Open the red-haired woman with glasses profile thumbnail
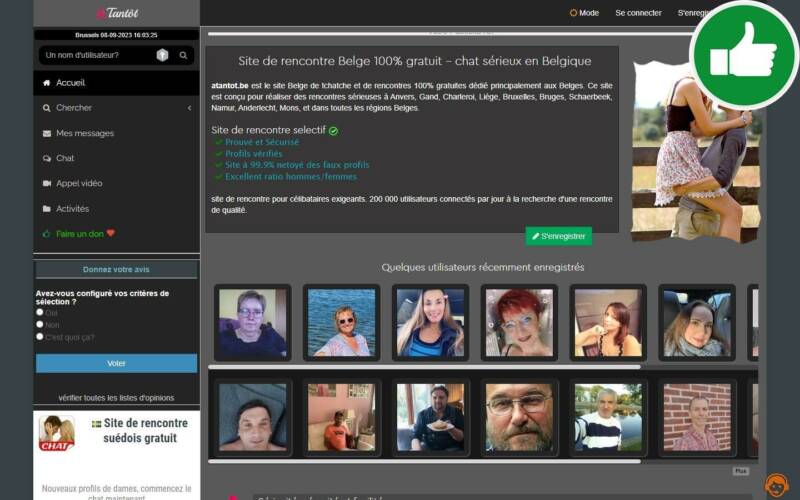Screen dimensions: 800x500 click(519, 322)
